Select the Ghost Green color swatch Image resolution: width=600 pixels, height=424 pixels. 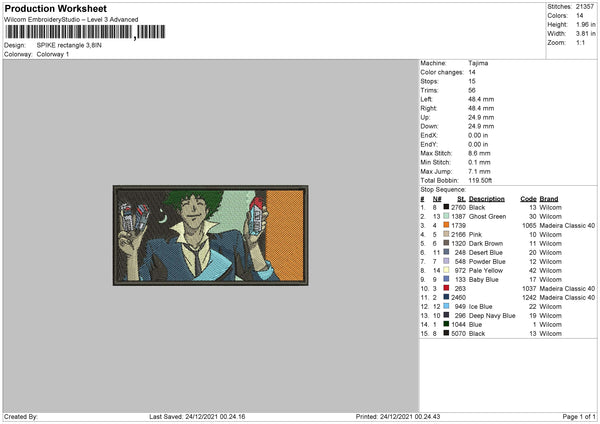[x=446, y=216]
